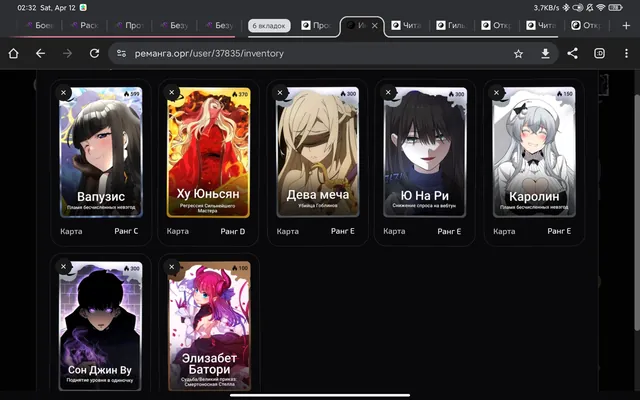640x400 pixels.
Task: Remove the Каролин card with X
Action: coord(496,93)
